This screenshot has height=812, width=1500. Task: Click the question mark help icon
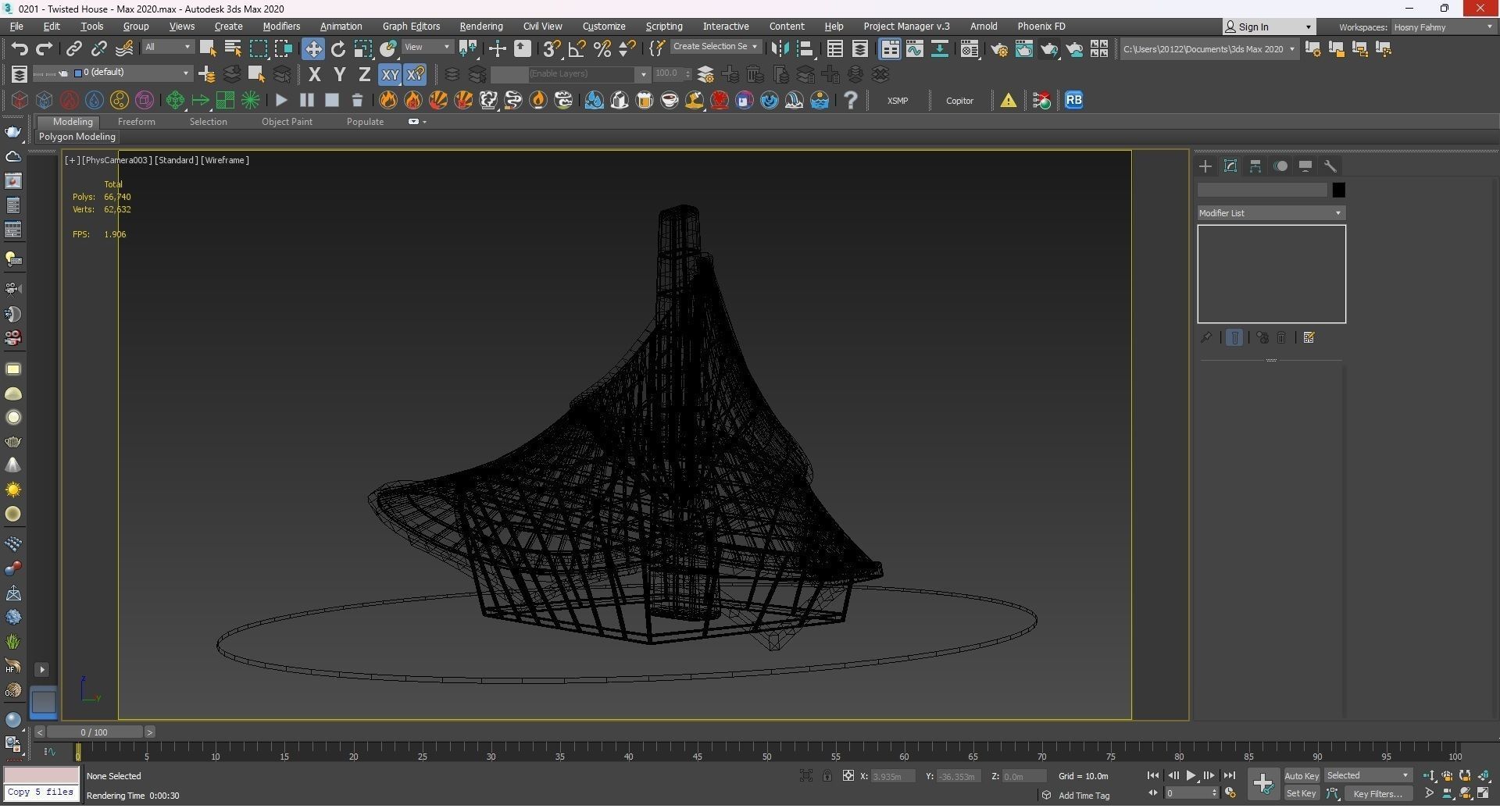pos(851,100)
